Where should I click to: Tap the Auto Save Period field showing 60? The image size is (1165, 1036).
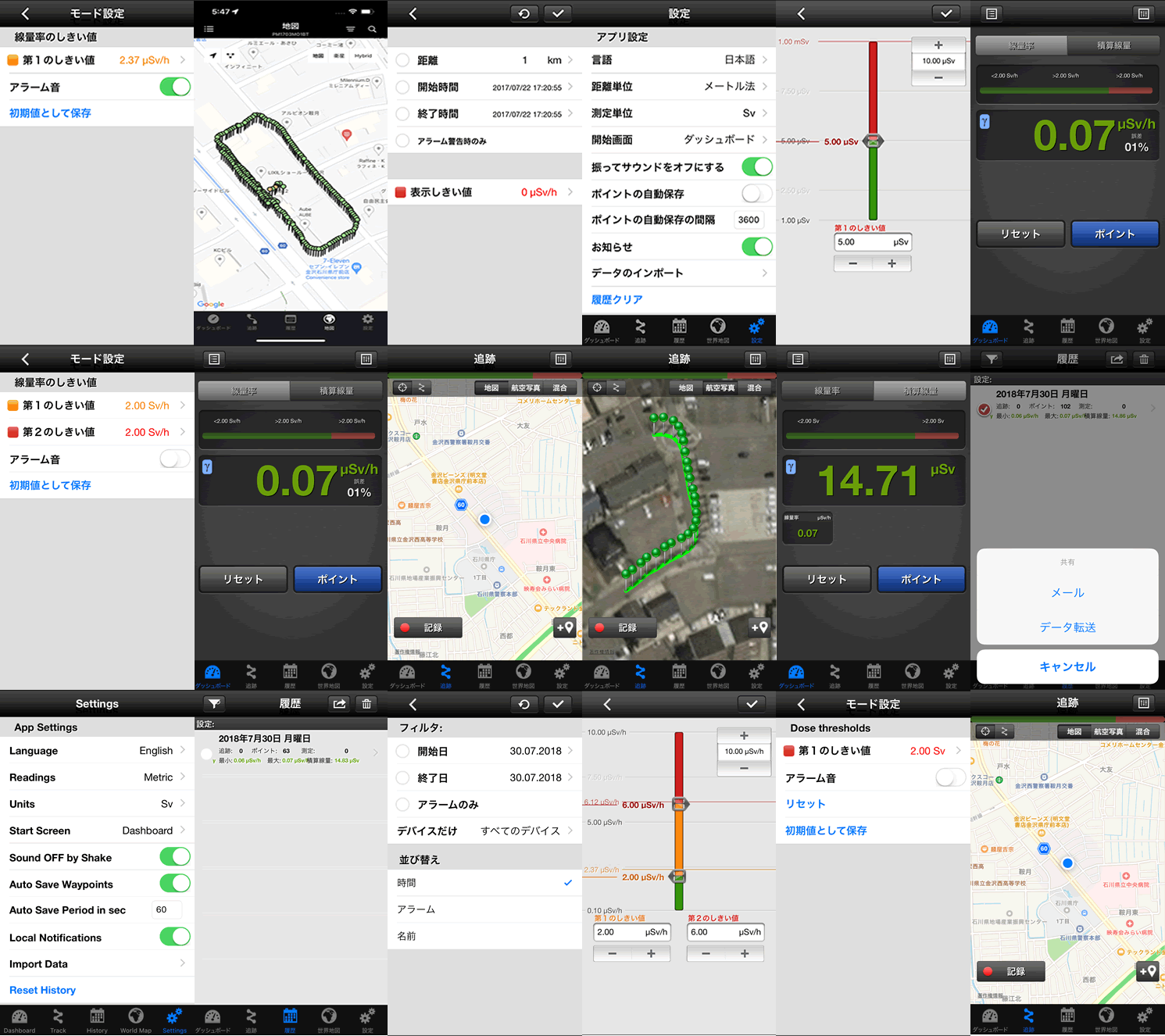tap(165, 909)
